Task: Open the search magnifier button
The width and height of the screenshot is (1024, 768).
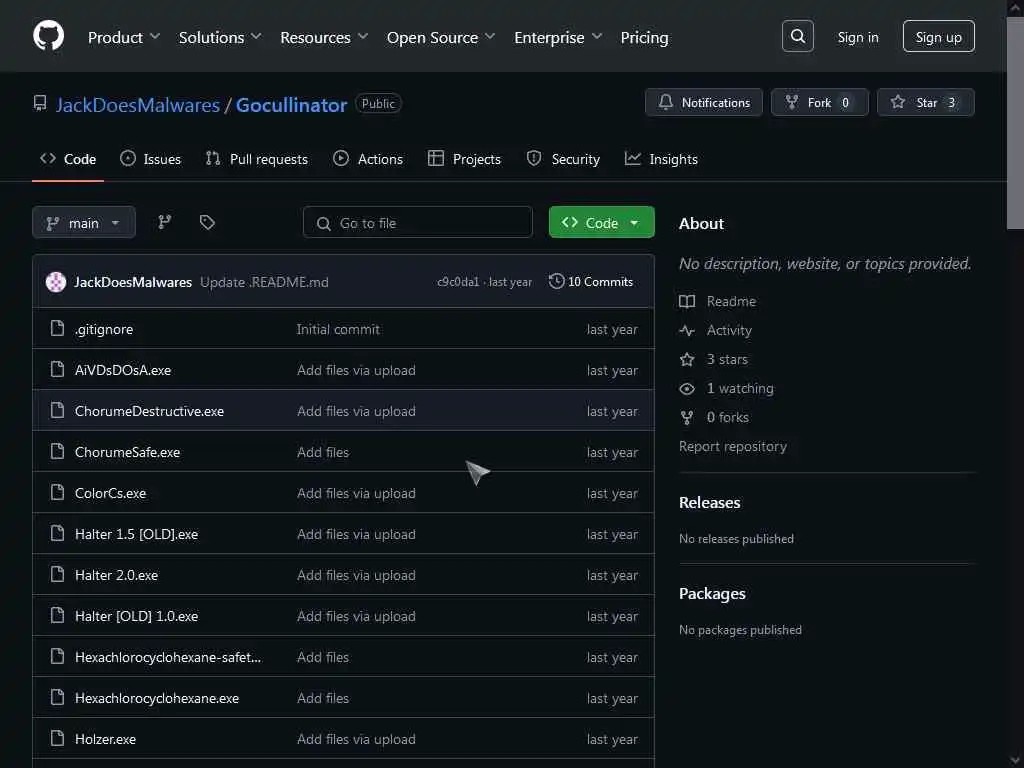Action: pos(797,37)
